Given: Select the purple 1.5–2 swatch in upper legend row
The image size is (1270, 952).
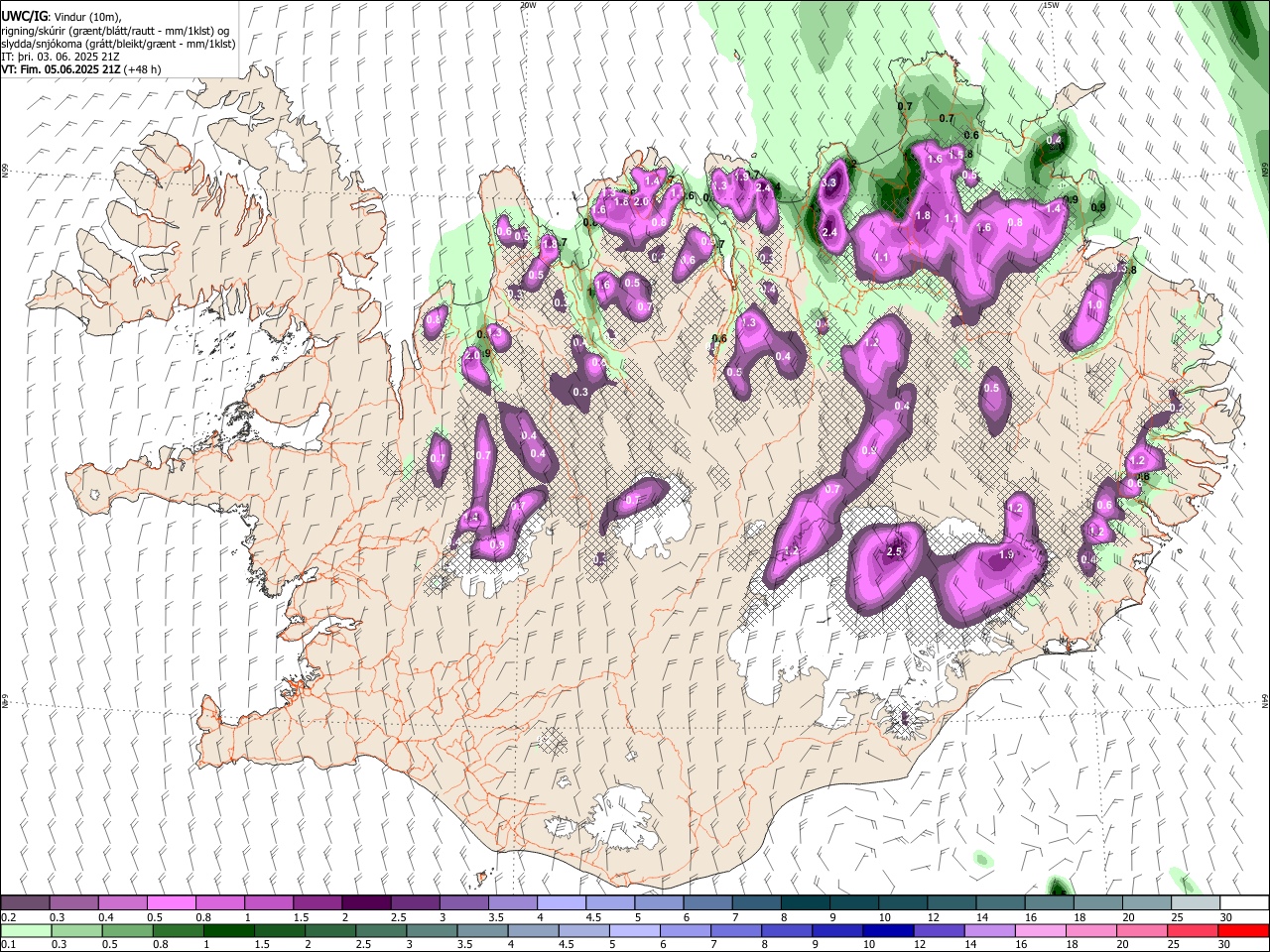Looking at the screenshot, I should [317, 902].
